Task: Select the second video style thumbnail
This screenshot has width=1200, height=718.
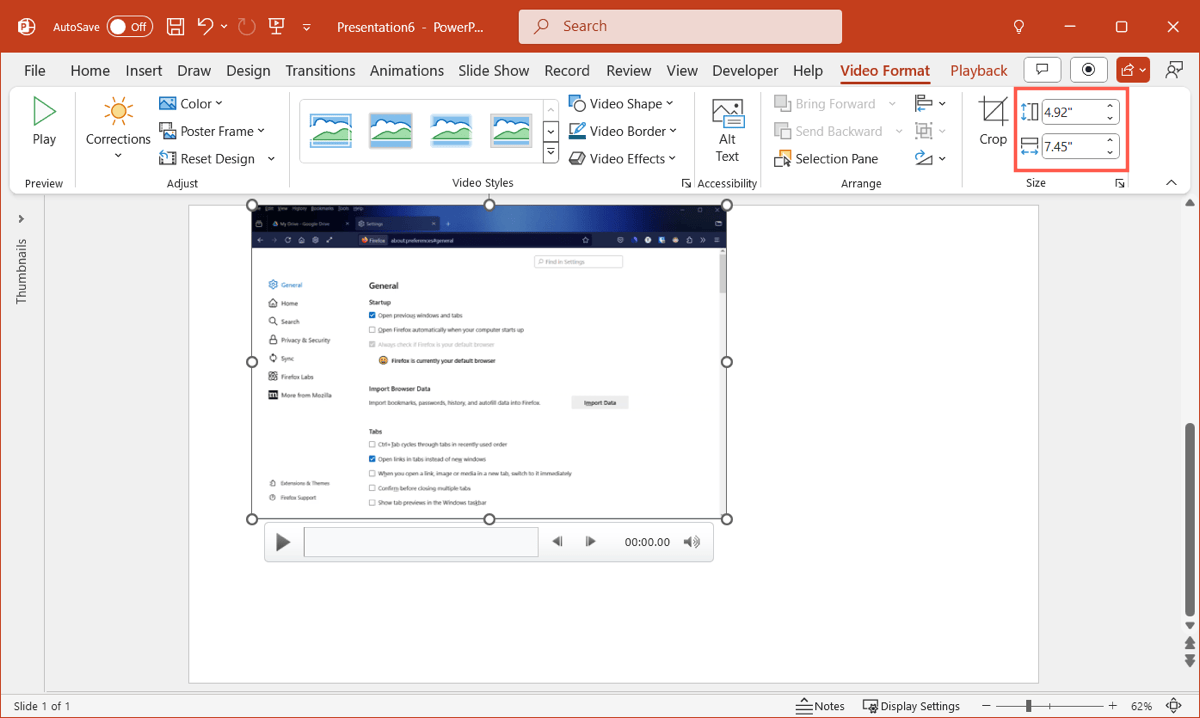Action: pyautogui.click(x=391, y=131)
